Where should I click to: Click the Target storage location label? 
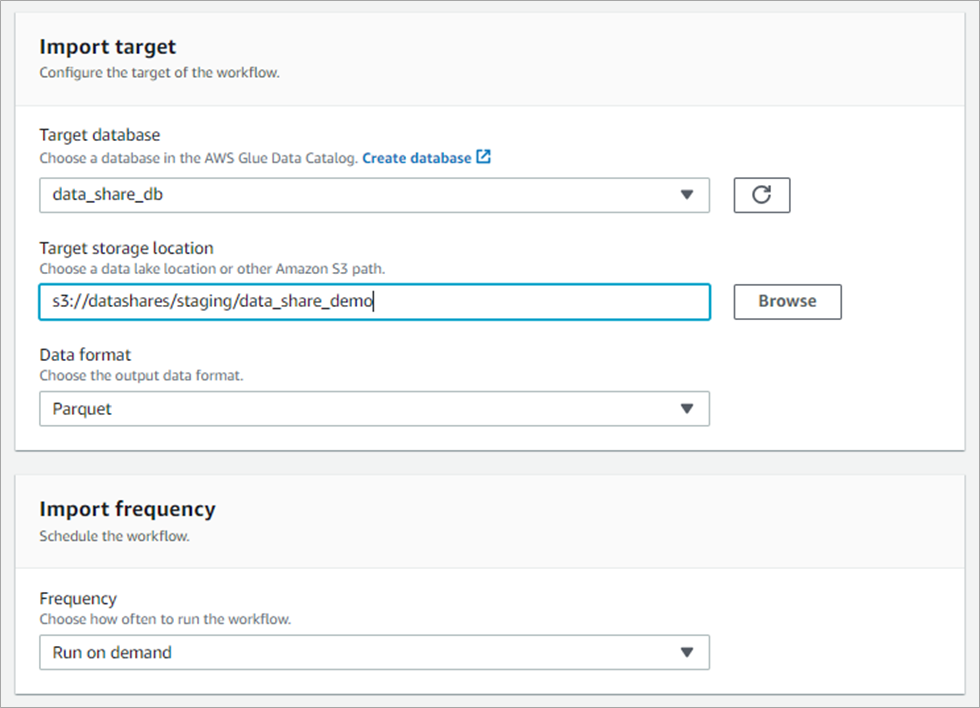tap(126, 248)
